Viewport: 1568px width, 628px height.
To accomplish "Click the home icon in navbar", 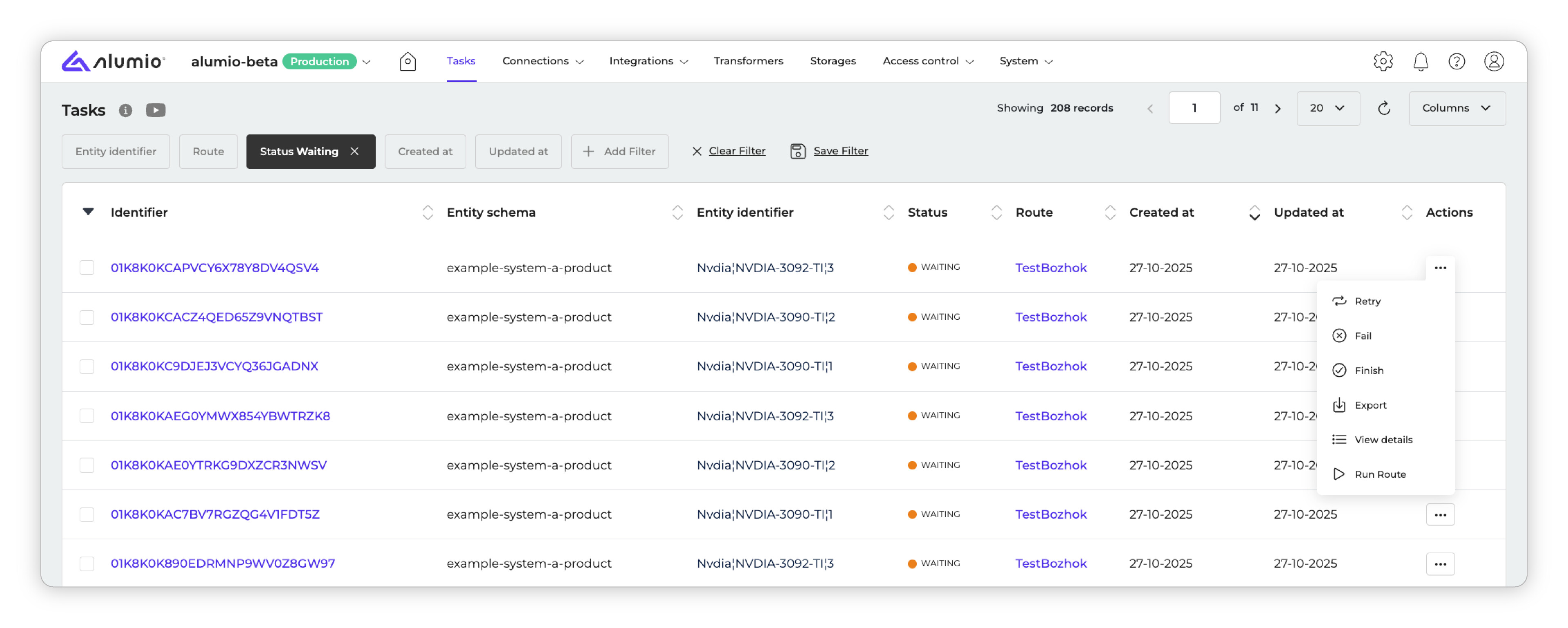I will [407, 61].
